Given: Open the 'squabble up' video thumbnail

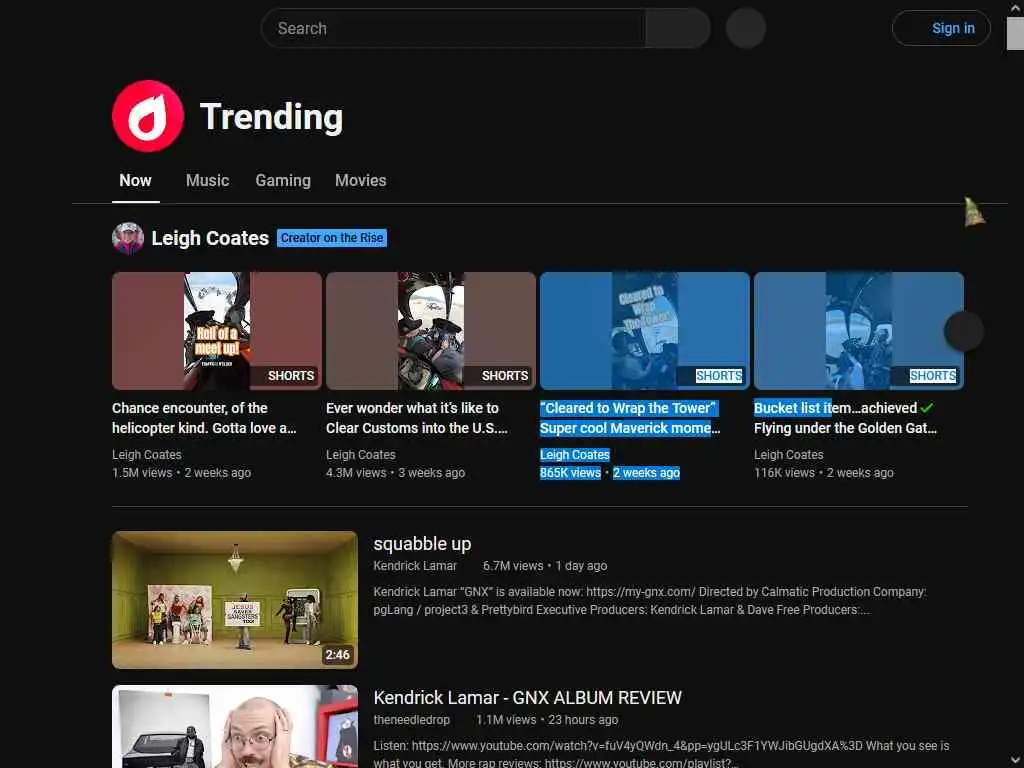Looking at the screenshot, I should [x=235, y=600].
